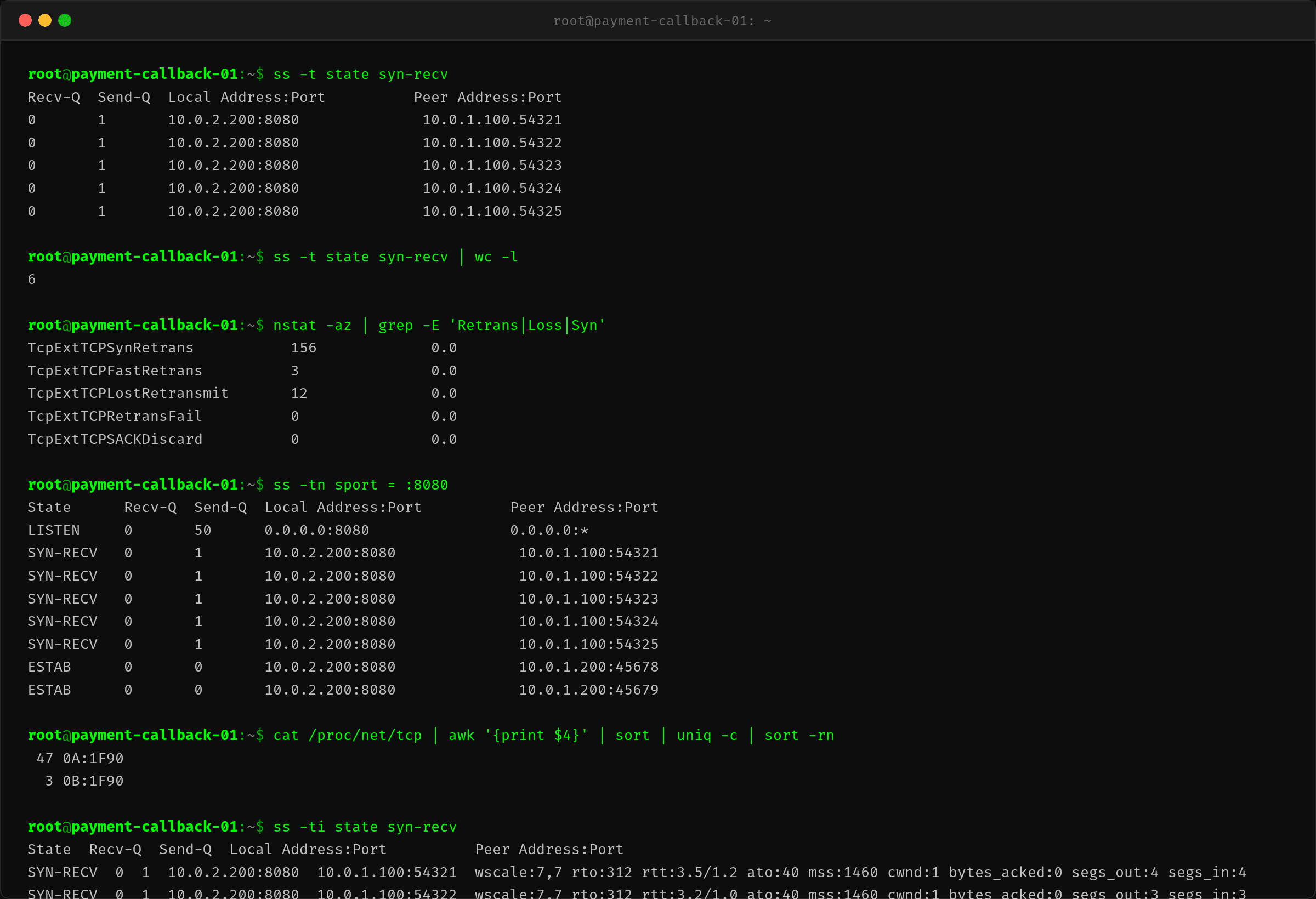This screenshot has height=899, width=1316.
Task: Click the TcpExtTCPRetransFail counter name
Action: (x=115, y=416)
